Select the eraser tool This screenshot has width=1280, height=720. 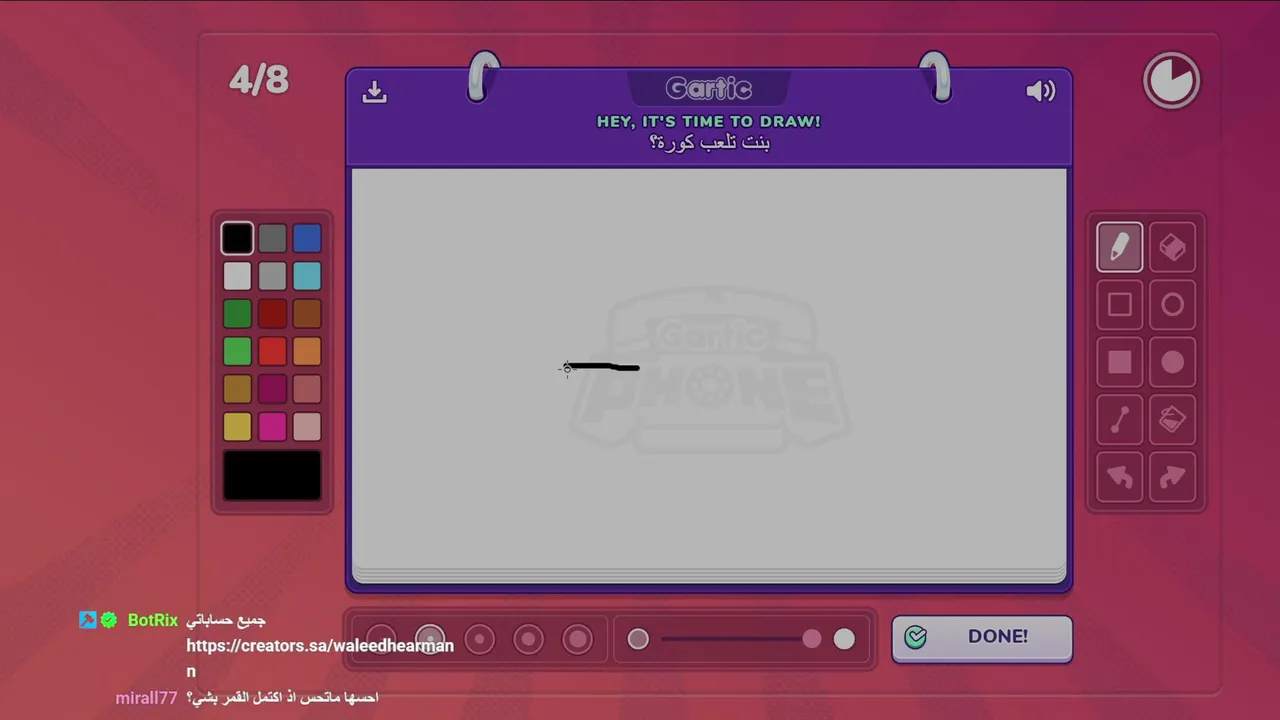[x=1172, y=247]
